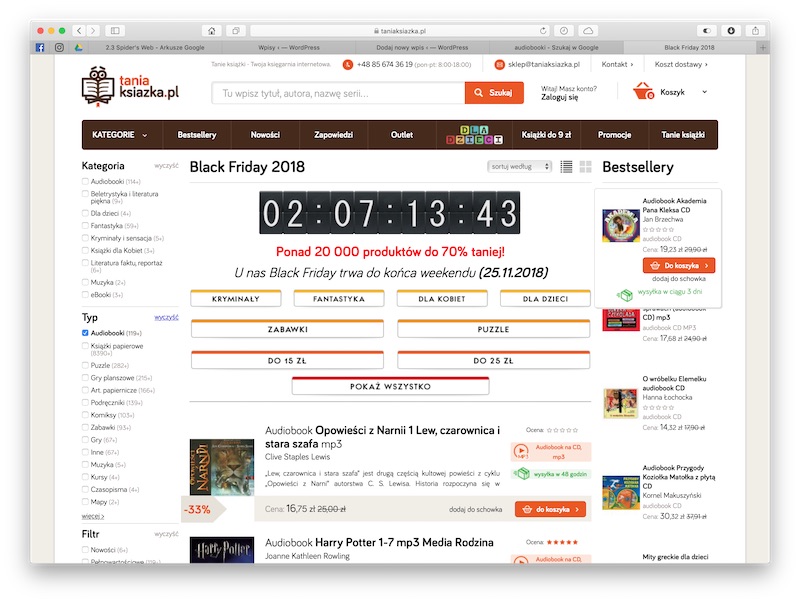Play the Narnia audiobook mp3 sample icon

[521, 451]
